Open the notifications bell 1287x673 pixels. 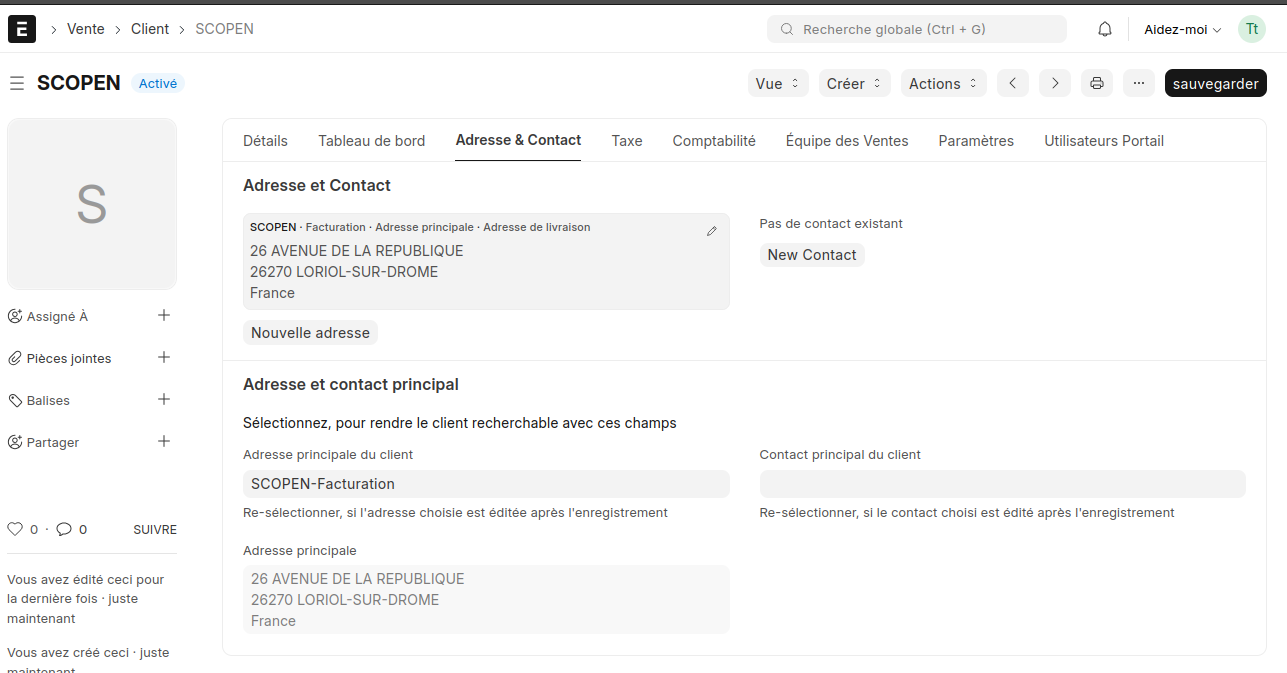pos(1105,30)
